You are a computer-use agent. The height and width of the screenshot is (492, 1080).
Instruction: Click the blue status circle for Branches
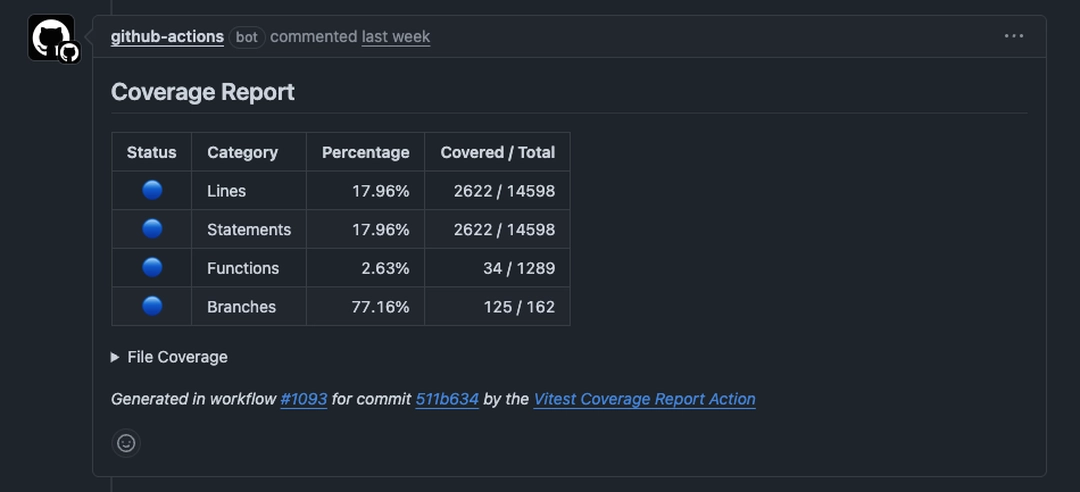[x=152, y=306]
